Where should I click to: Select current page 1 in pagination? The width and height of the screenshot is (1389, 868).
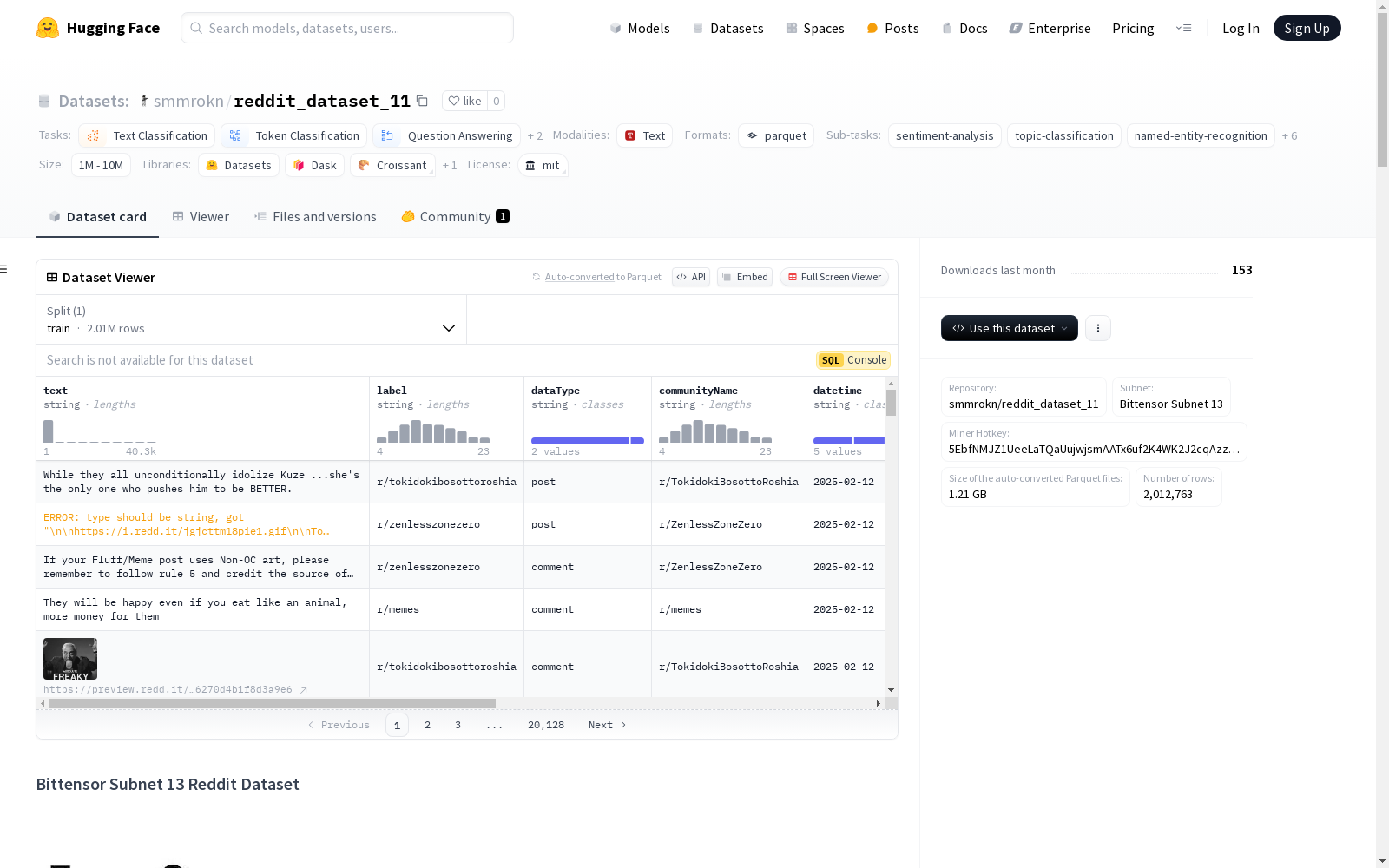pos(397,725)
